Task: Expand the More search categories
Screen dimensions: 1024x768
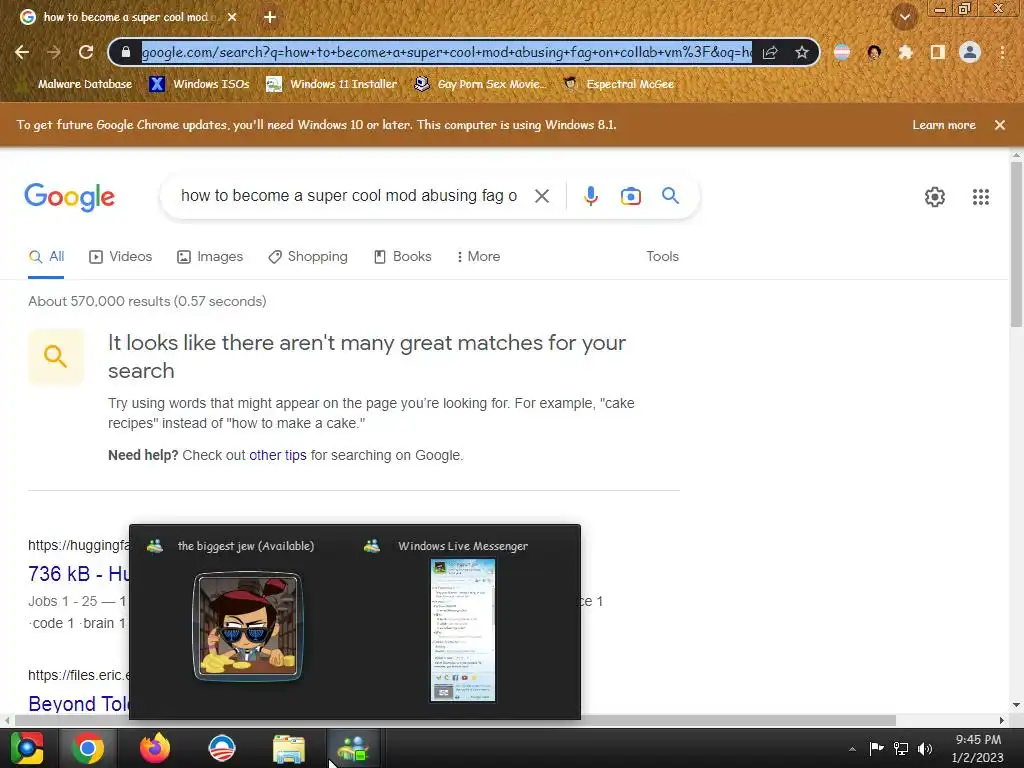Action: pyautogui.click(x=478, y=257)
